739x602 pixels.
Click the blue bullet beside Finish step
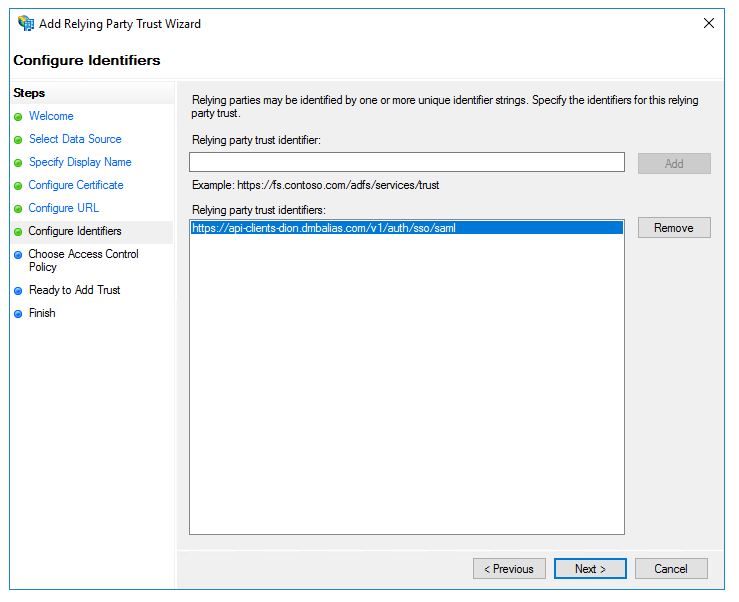(x=18, y=314)
